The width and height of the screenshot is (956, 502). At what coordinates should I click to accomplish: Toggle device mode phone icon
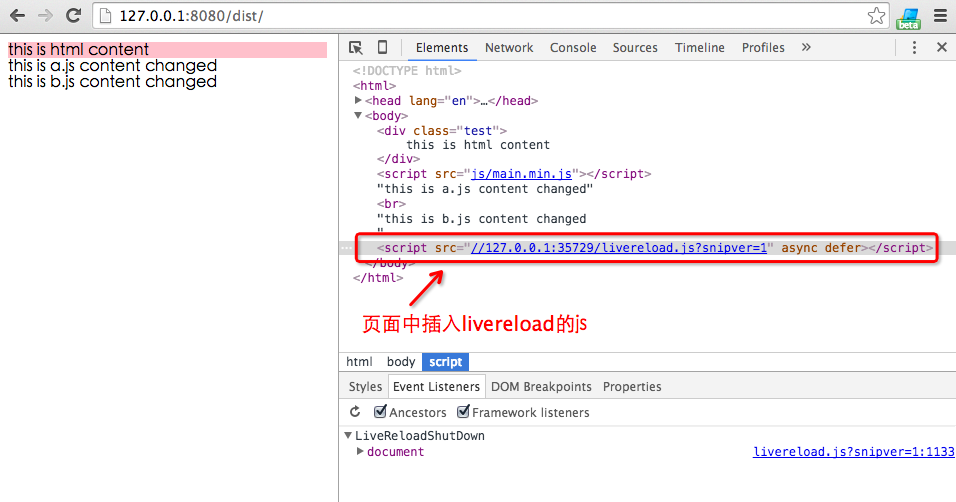pos(382,47)
